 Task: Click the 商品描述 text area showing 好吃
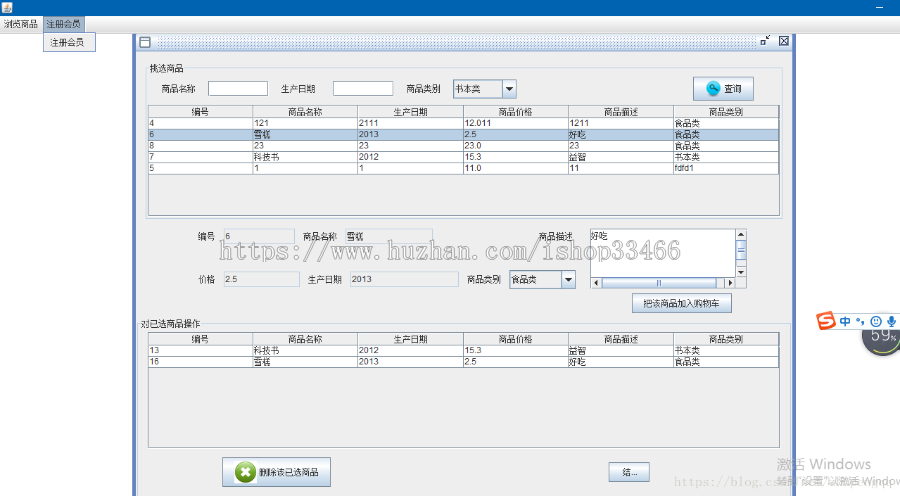662,253
